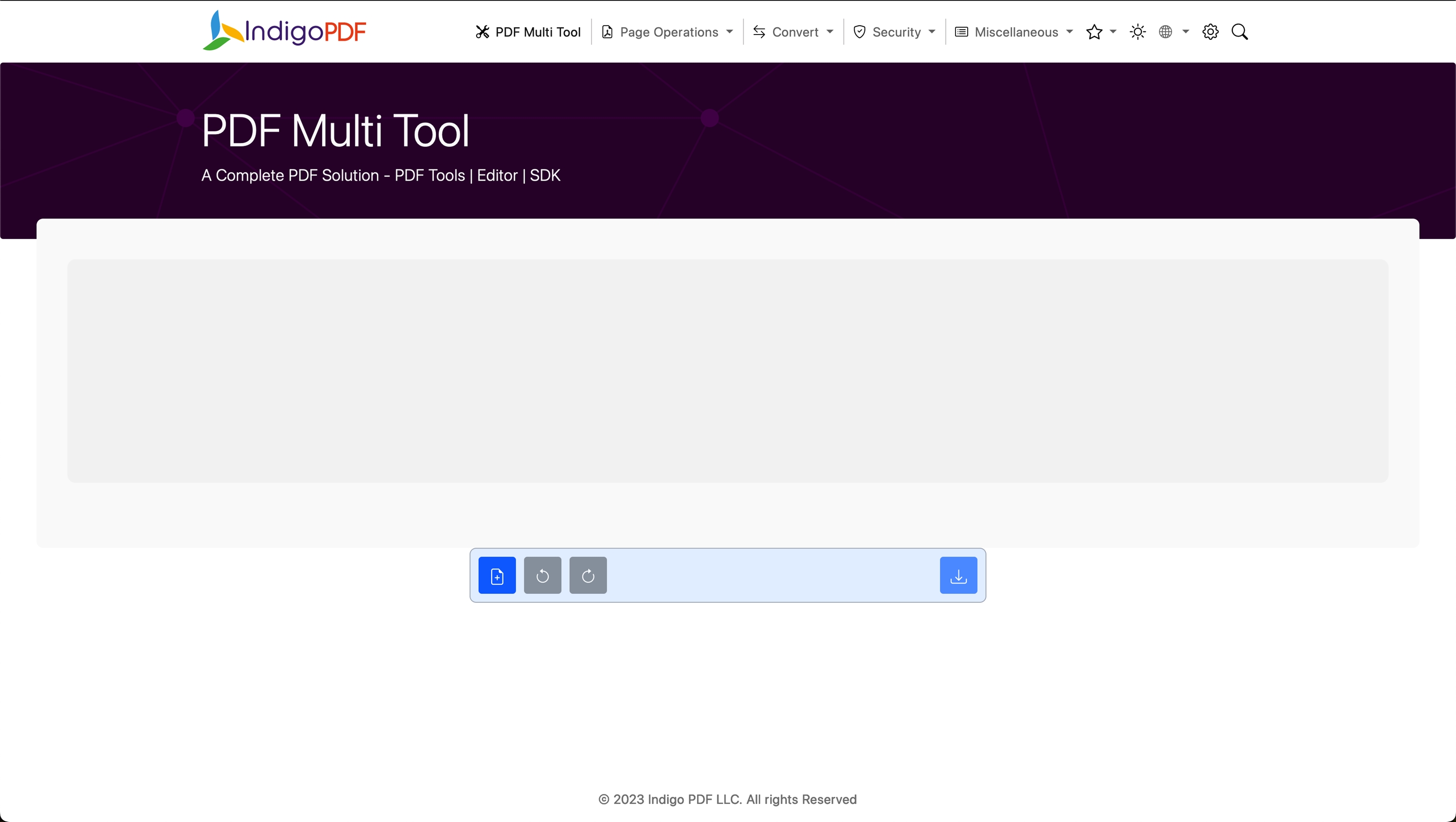Expand the Convert dropdown menu
The image size is (1456, 822).
793,32
